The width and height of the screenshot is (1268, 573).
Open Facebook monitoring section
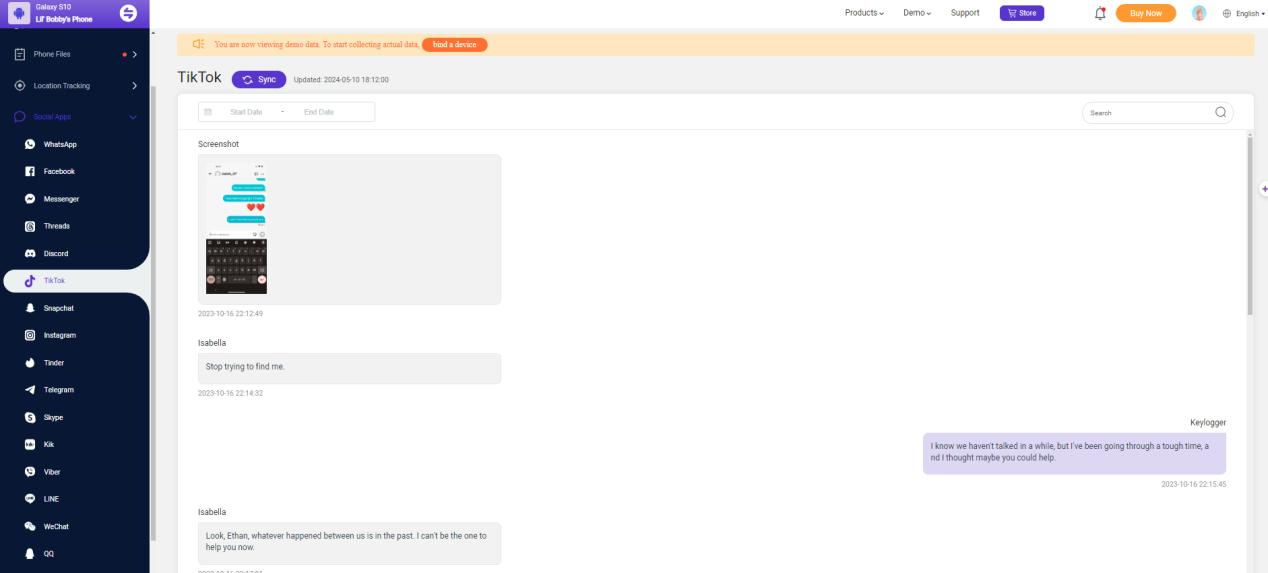point(58,172)
